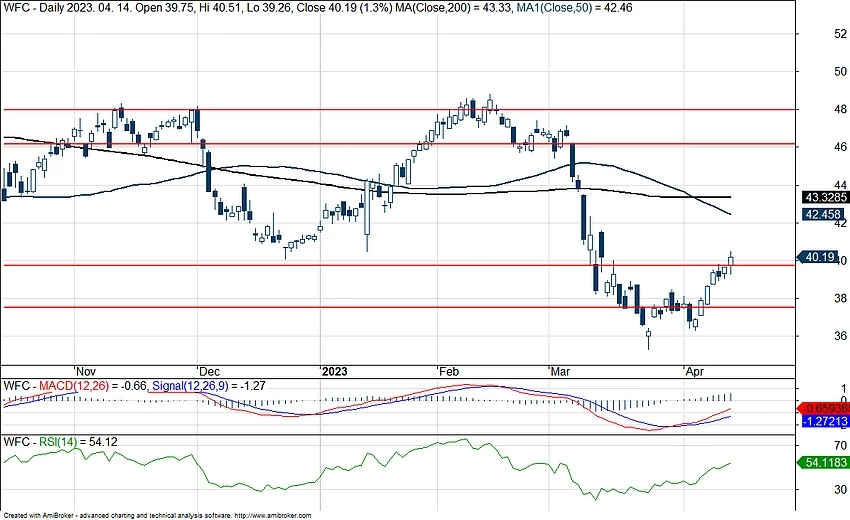Click the Mar date label
The image size is (850, 520).
[560, 371]
